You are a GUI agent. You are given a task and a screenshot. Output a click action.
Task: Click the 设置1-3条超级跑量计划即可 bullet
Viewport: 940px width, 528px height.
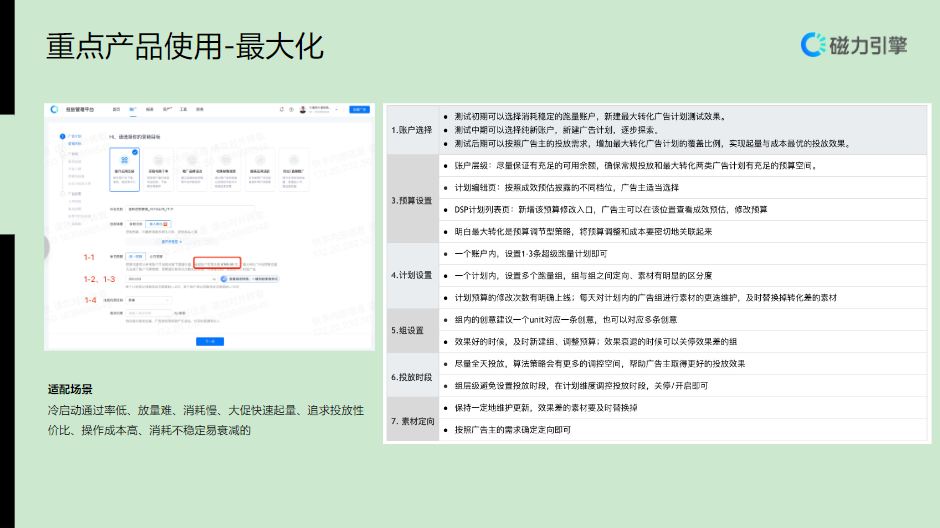click(531, 254)
